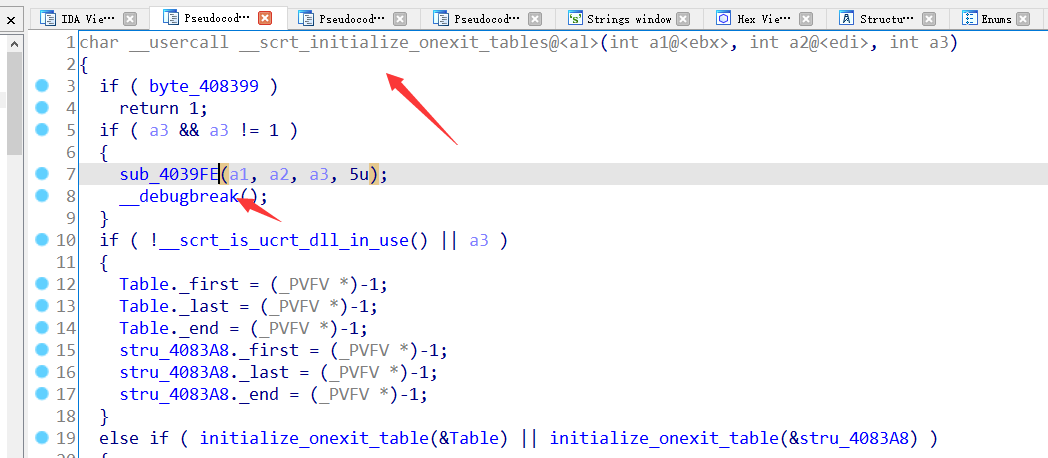Viewport: 1048px width, 458px height.
Task: Toggle breakpoint dot on line 17
Action: point(42,394)
